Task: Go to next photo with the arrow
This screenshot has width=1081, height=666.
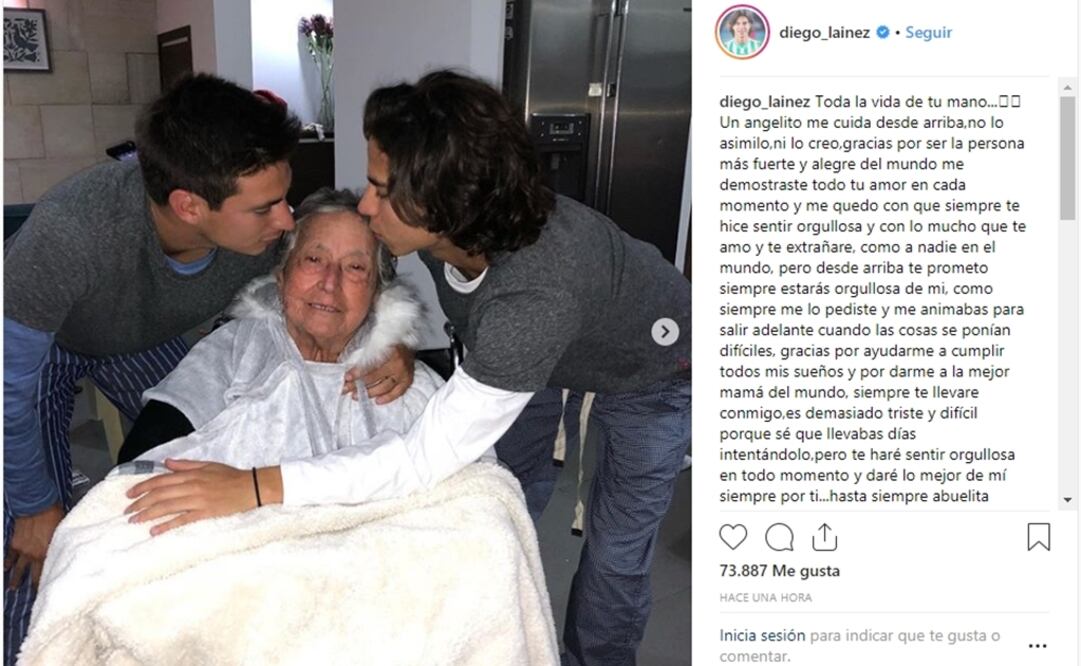Action: tap(665, 332)
